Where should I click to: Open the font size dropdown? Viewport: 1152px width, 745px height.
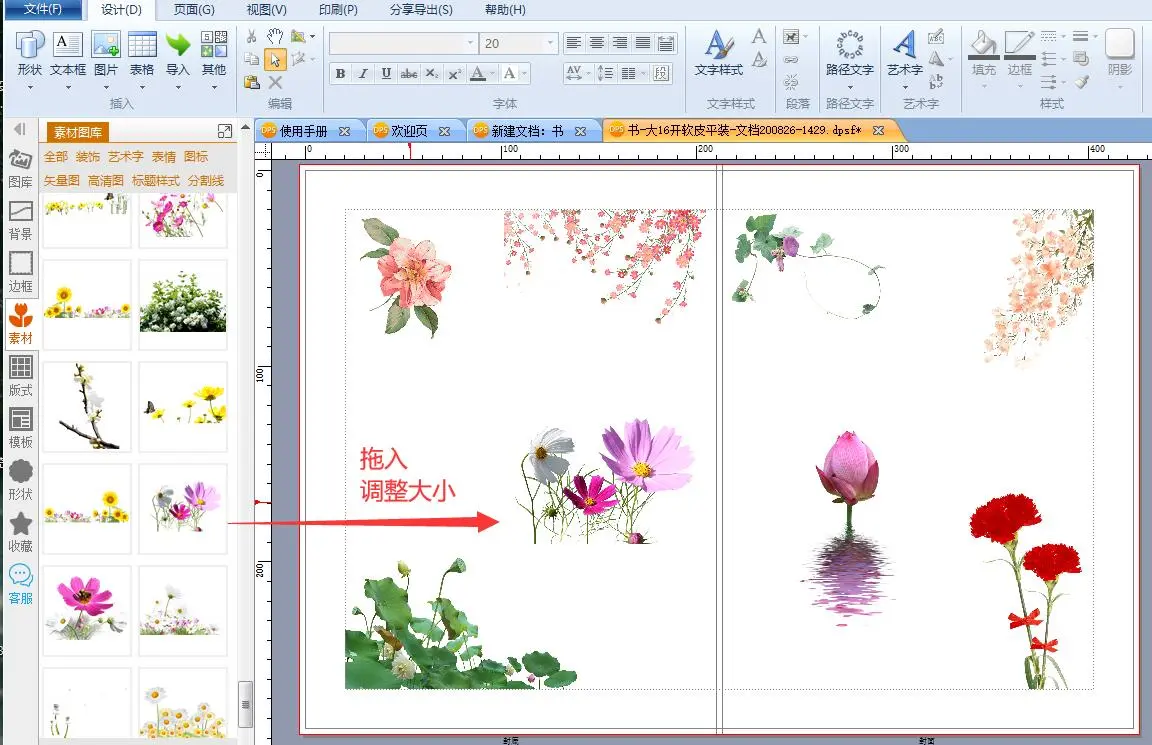coord(550,44)
